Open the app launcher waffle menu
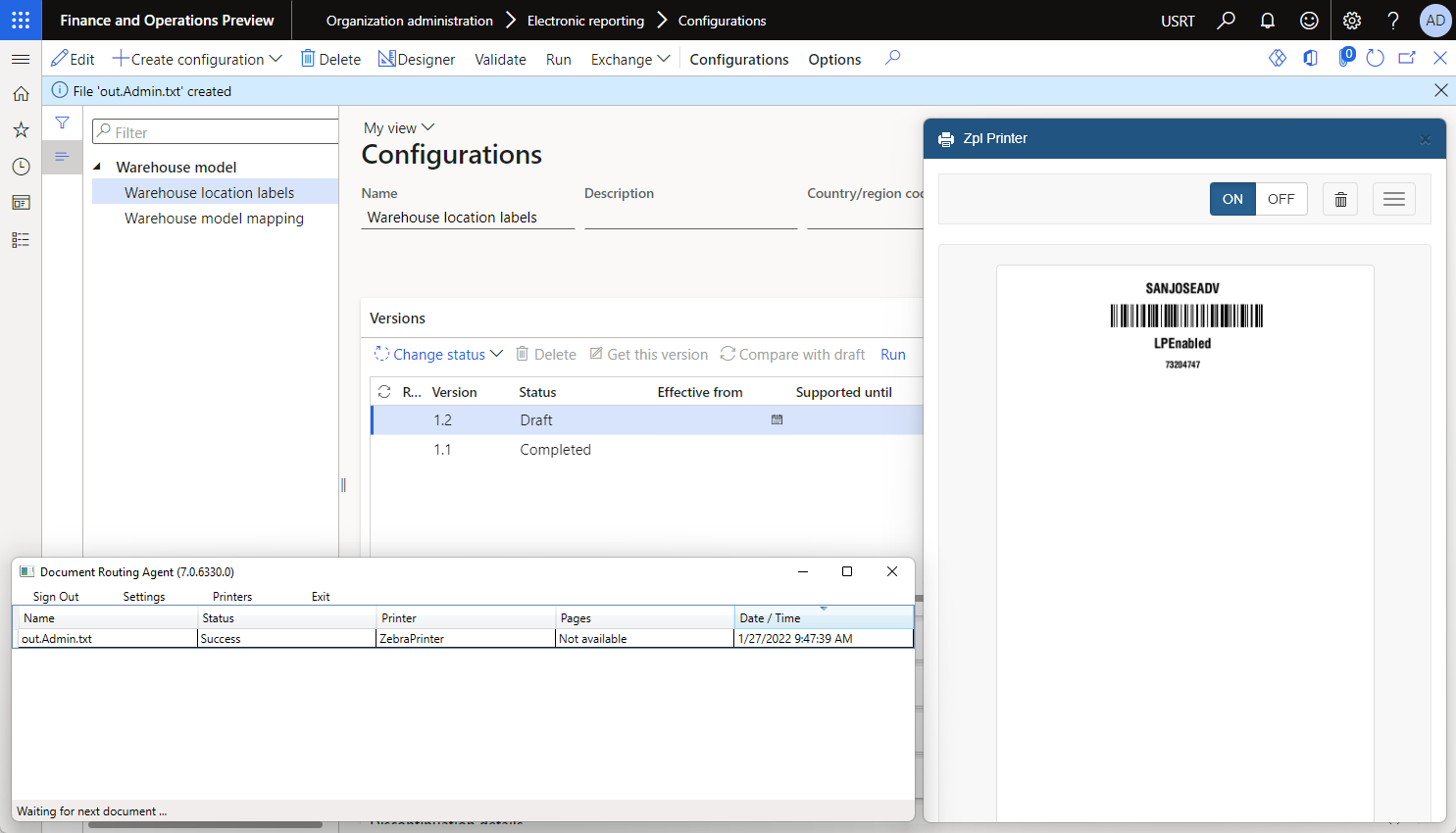This screenshot has height=833, width=1456. coord(21,20)
